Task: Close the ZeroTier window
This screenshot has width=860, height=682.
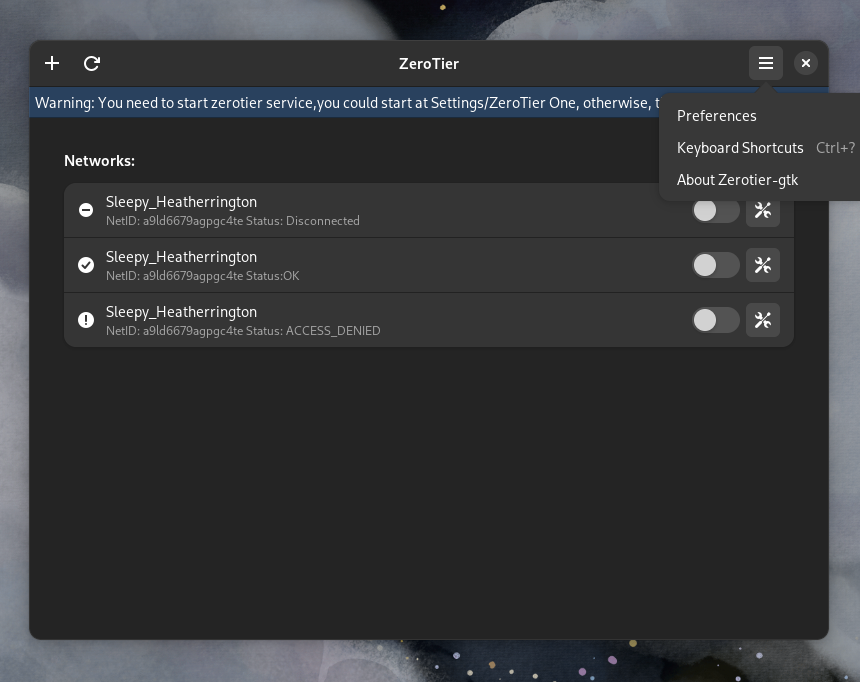Action: 806,64
